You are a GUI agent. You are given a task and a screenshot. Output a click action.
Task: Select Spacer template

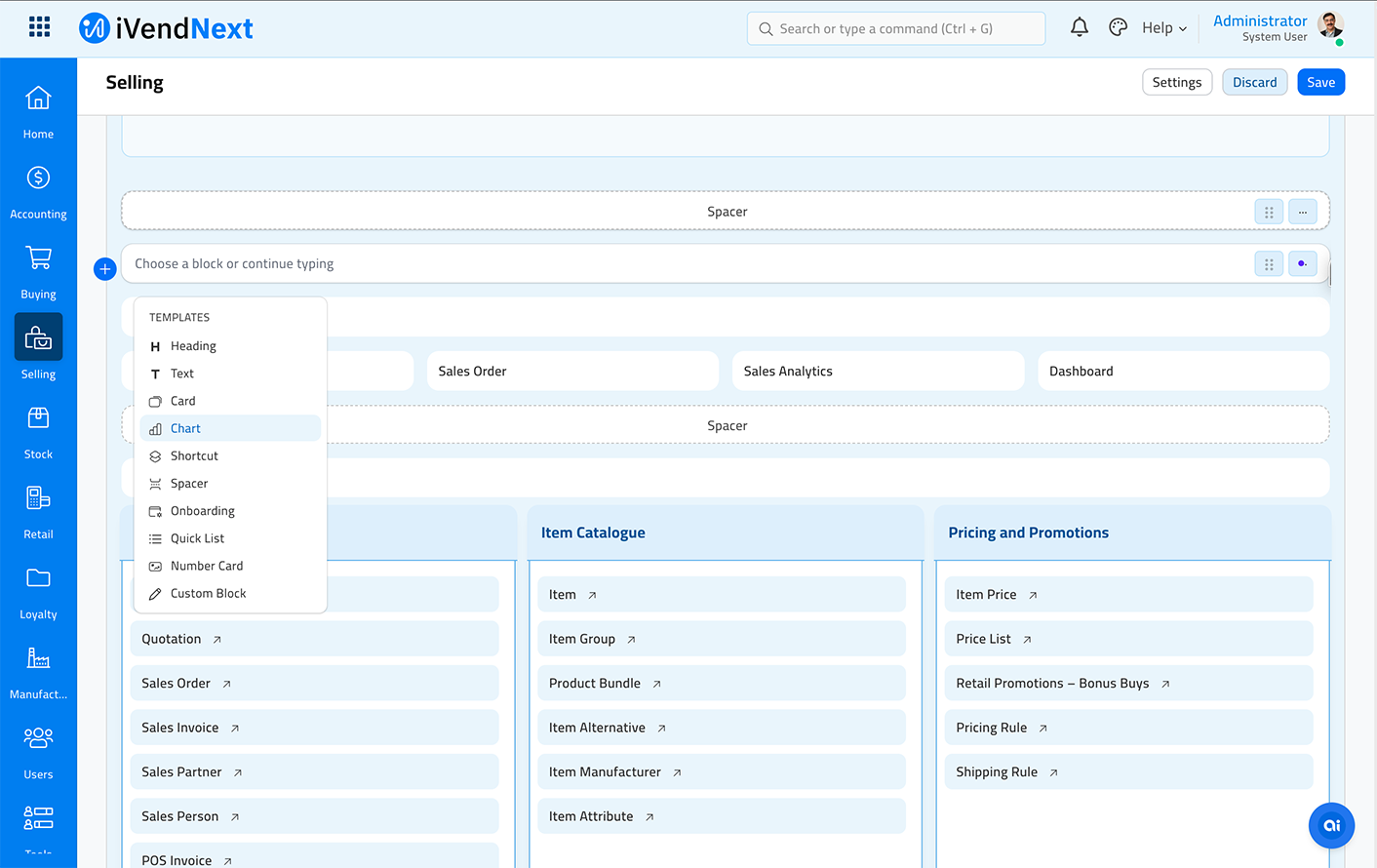point(230,484)
